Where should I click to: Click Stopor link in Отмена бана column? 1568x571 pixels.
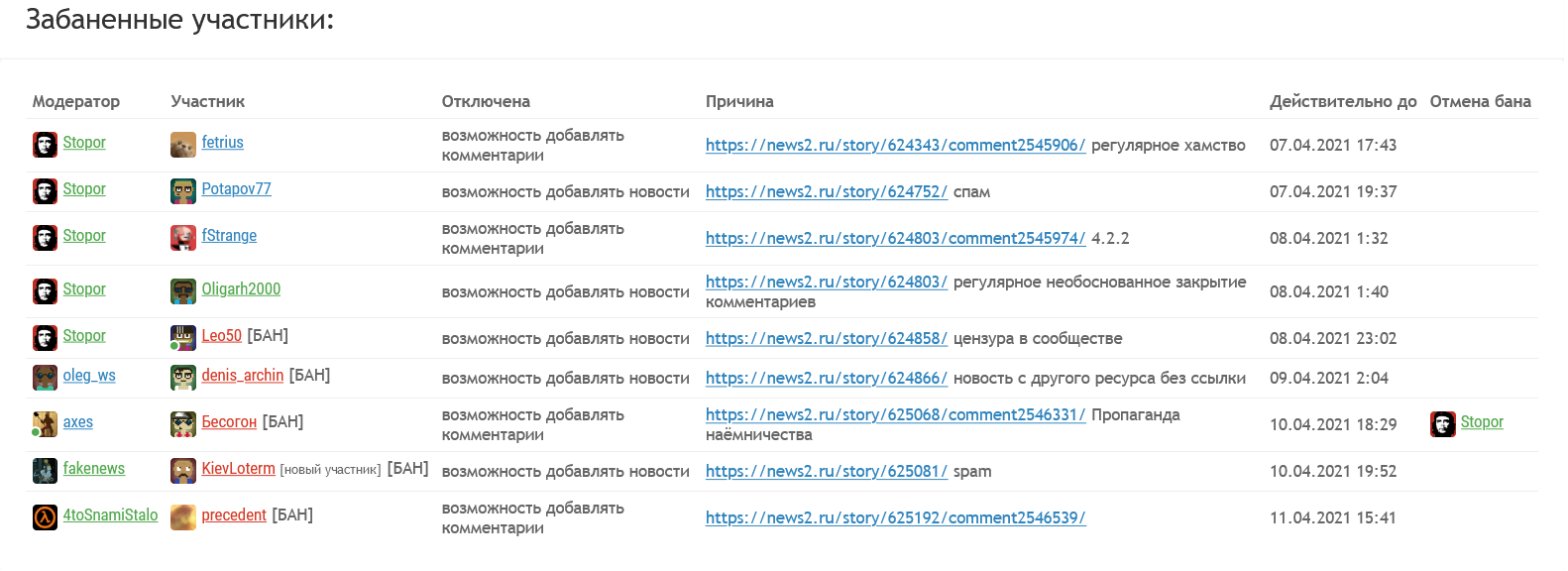coord(1482,422)
